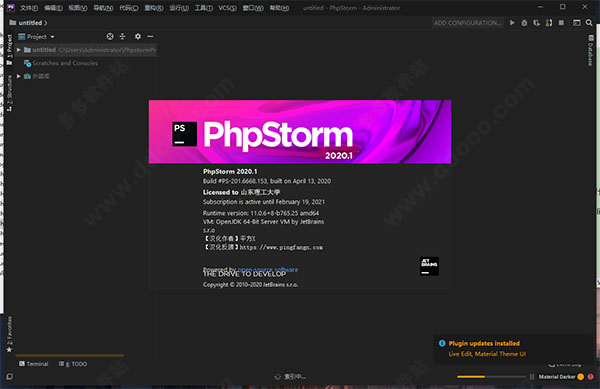
Task: Click the red error indicator in status bar
Action: pyautogui.click(x=591, y=377)
